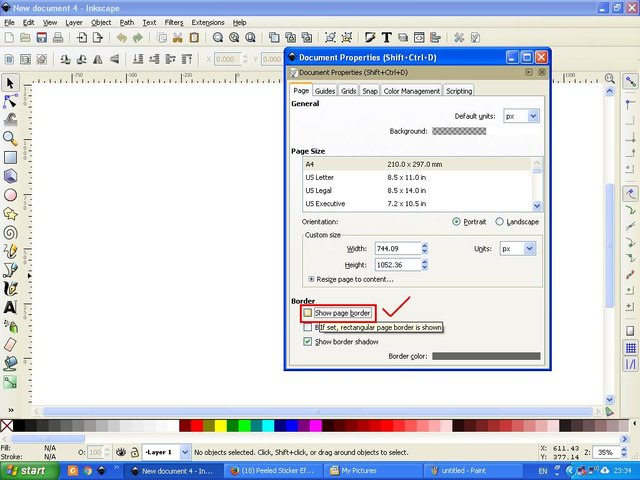Viewport: 640px width, 480px height.
Task: Toggle layer visibility eye icon
Action: (x=120, y=452)
